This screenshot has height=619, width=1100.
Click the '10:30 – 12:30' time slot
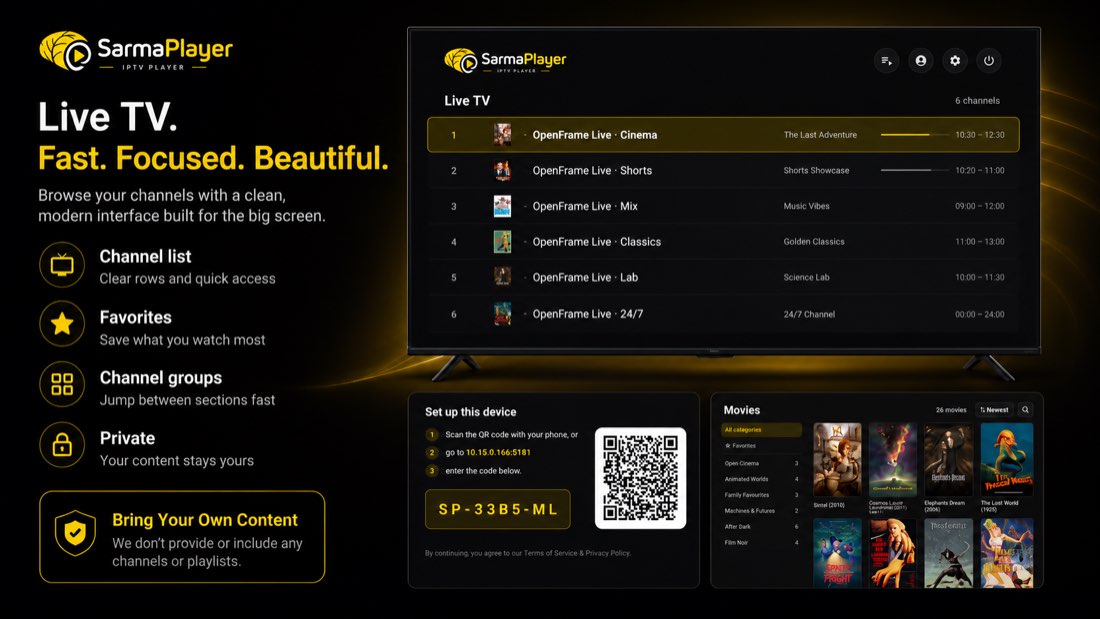click(x=979, y=135)
